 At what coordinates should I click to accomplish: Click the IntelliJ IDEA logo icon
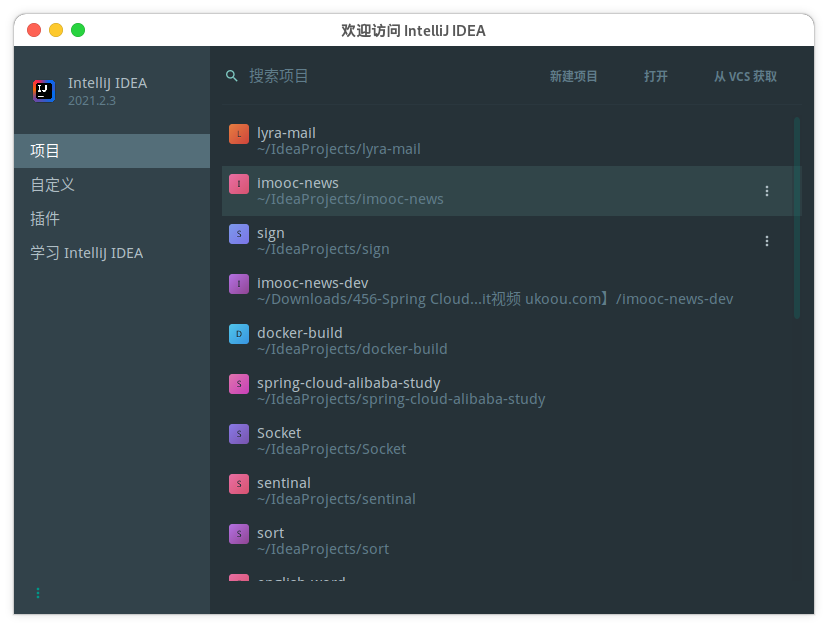(x=44, y=91)
